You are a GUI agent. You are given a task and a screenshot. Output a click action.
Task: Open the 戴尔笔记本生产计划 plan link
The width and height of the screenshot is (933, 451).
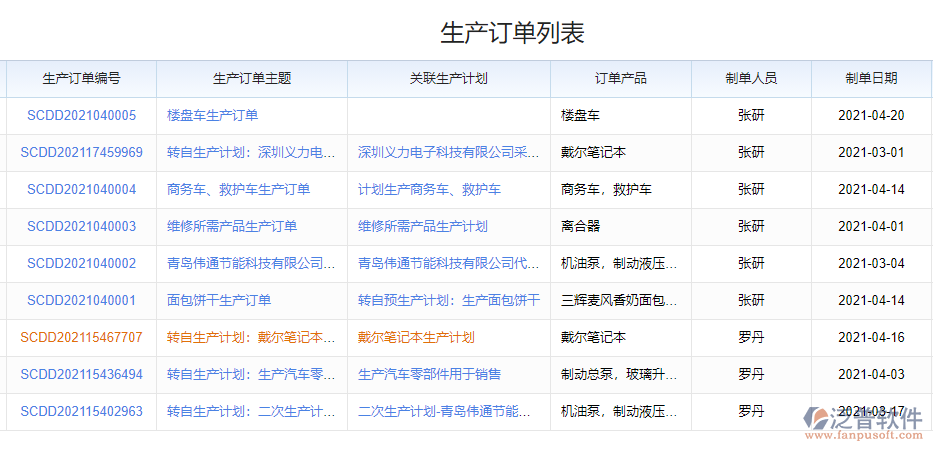[x=416, y=338]
